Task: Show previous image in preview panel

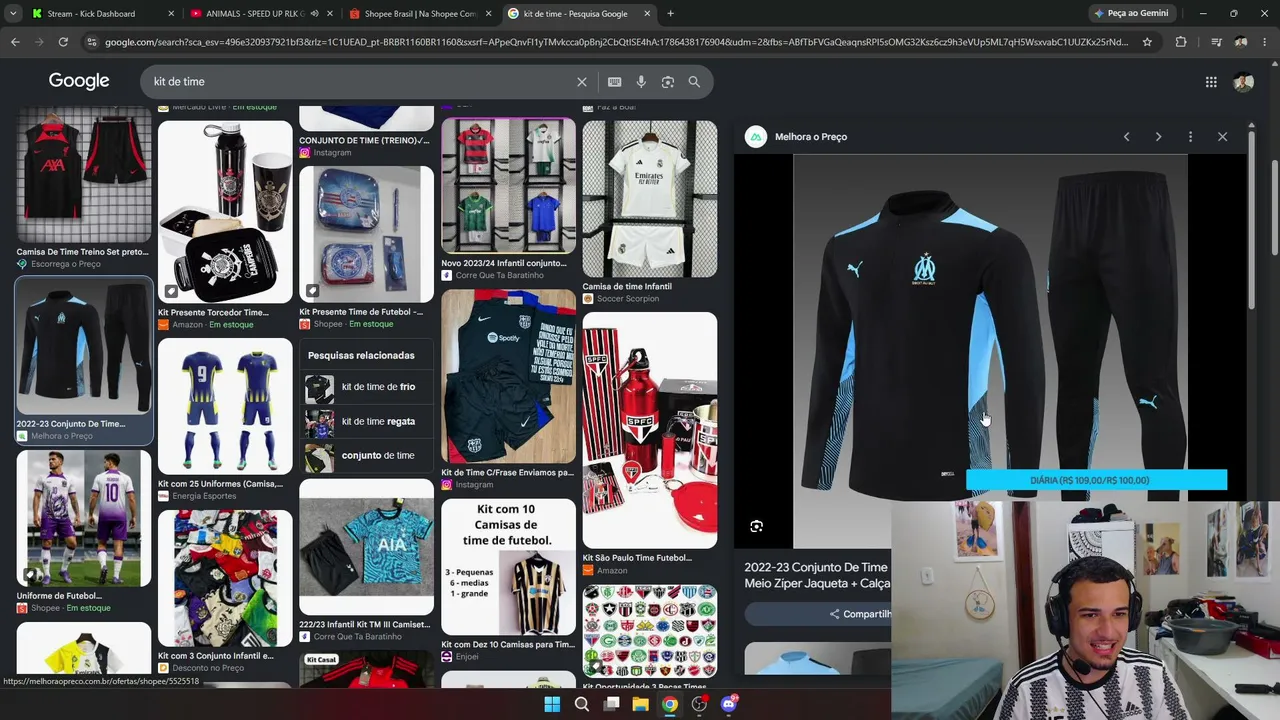Action: (1126, 137)
